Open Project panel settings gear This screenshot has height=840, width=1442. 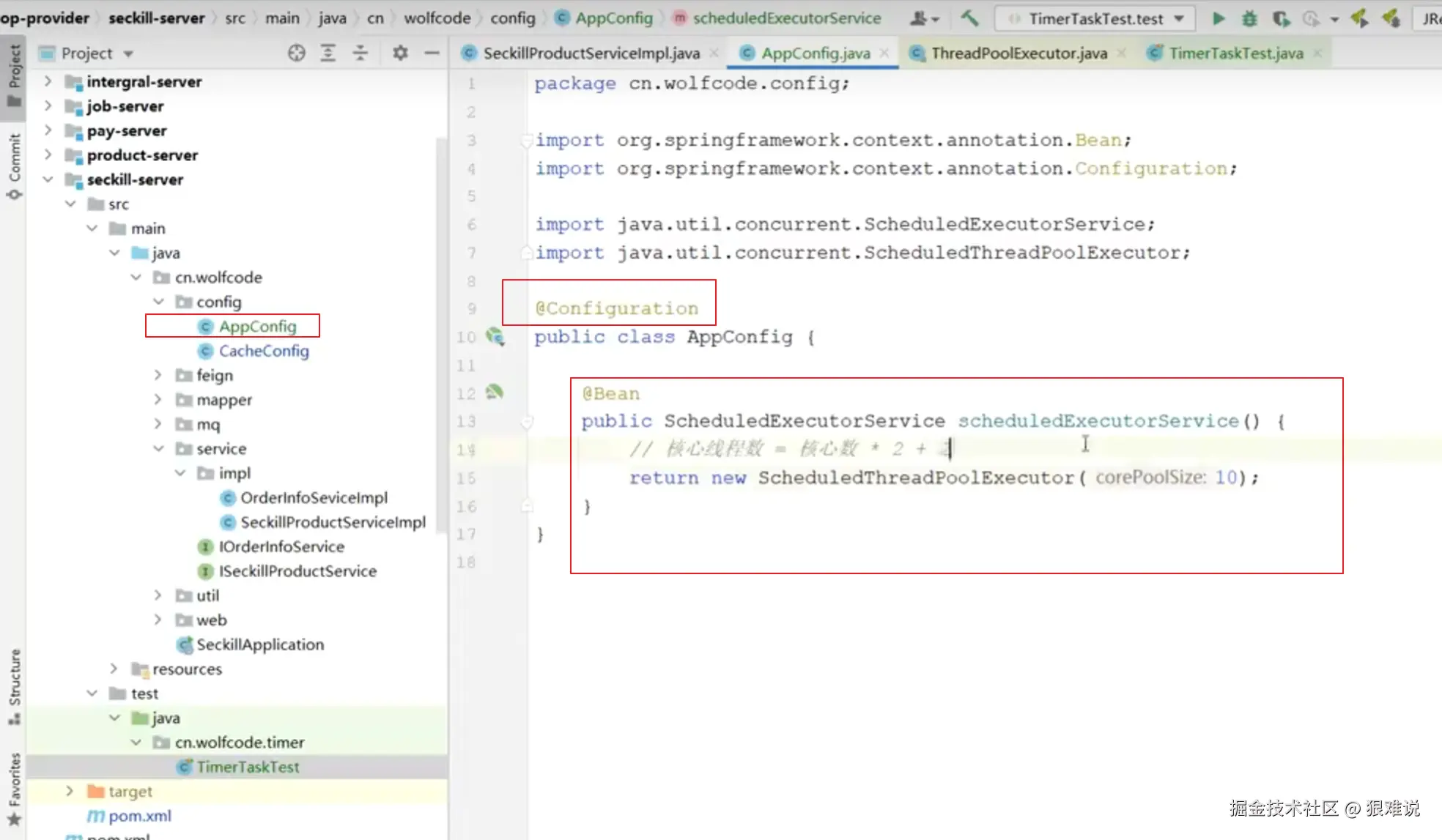coord(400,53)
